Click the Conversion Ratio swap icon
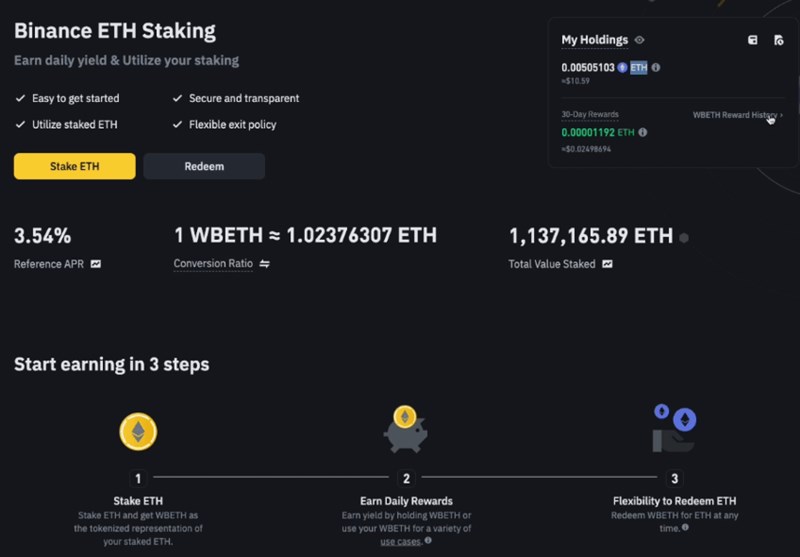 click(265, 264)
